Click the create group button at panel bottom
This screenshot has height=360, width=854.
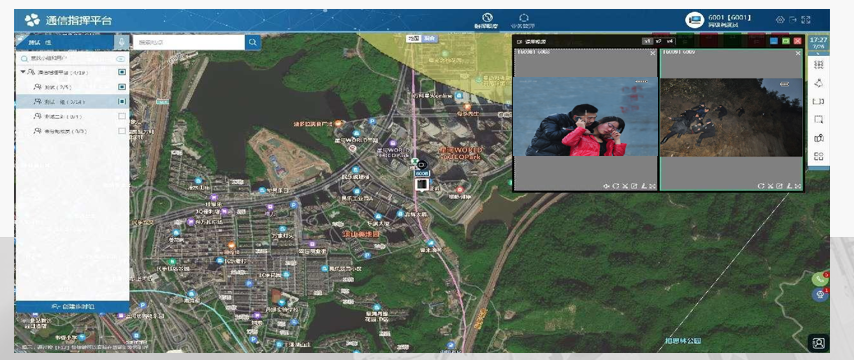coord(72,307)
